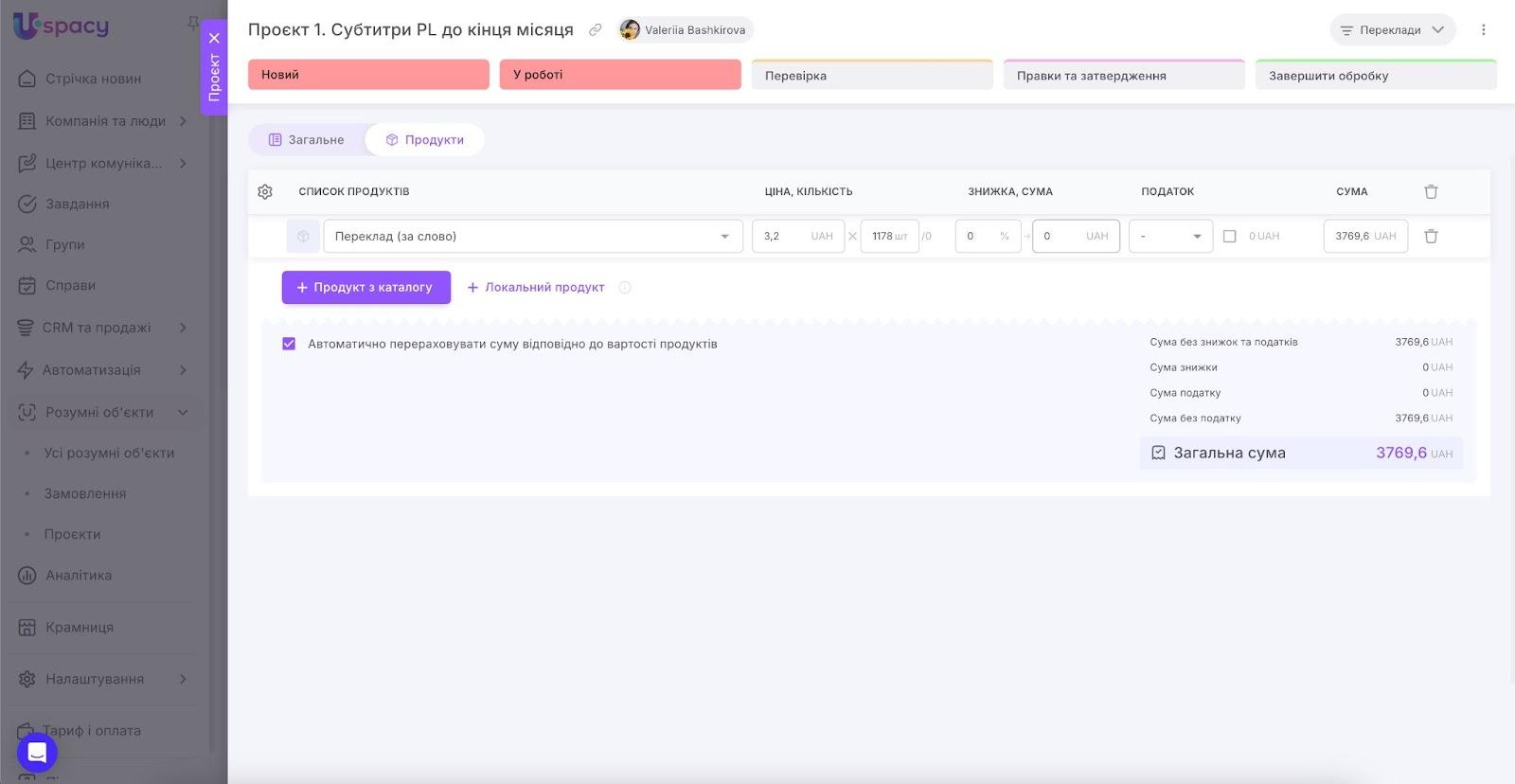The image size is (1515, 784).
Task: Click Продукт з каталогу button
Action: coord(365,287)
